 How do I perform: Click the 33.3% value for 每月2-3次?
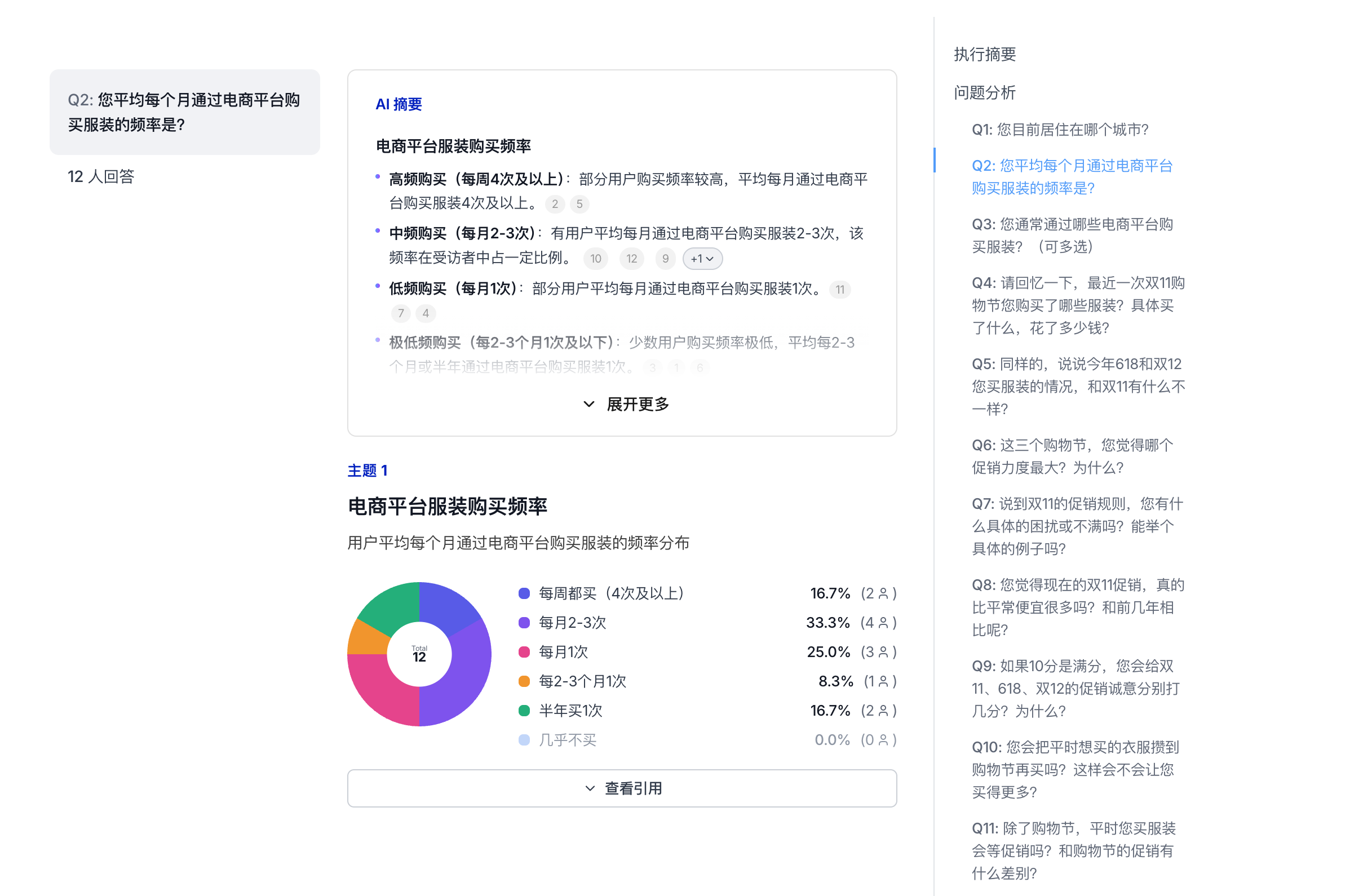[828, 623]
